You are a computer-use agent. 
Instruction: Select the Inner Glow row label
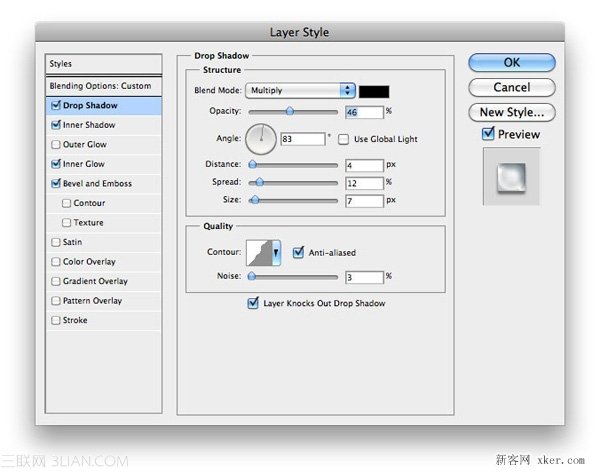83,164
